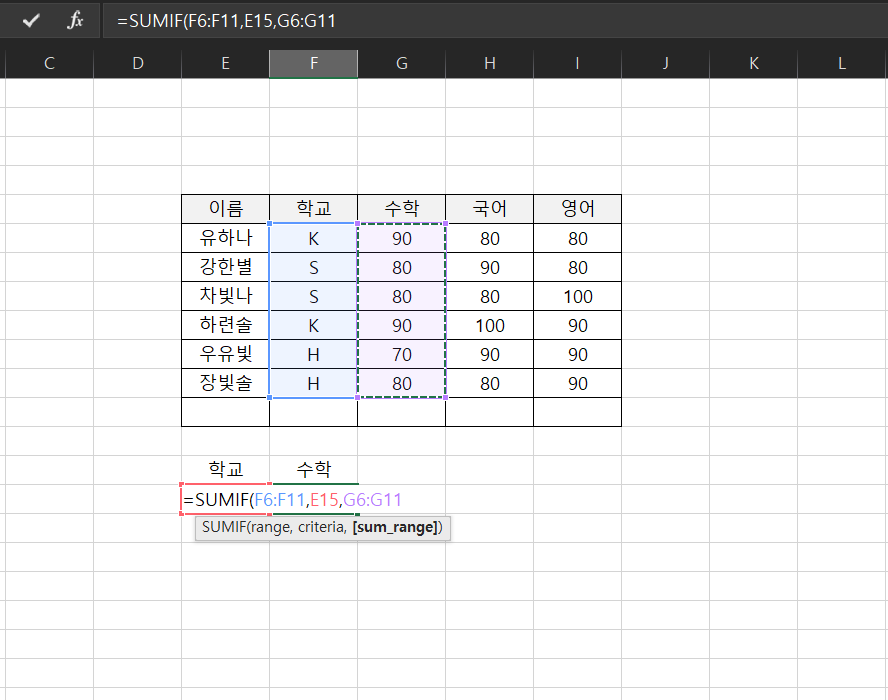The height and width of the screenshot is (700, 888).
Task: Select the empty row below 장빛솔
Action: coord(224,411)
